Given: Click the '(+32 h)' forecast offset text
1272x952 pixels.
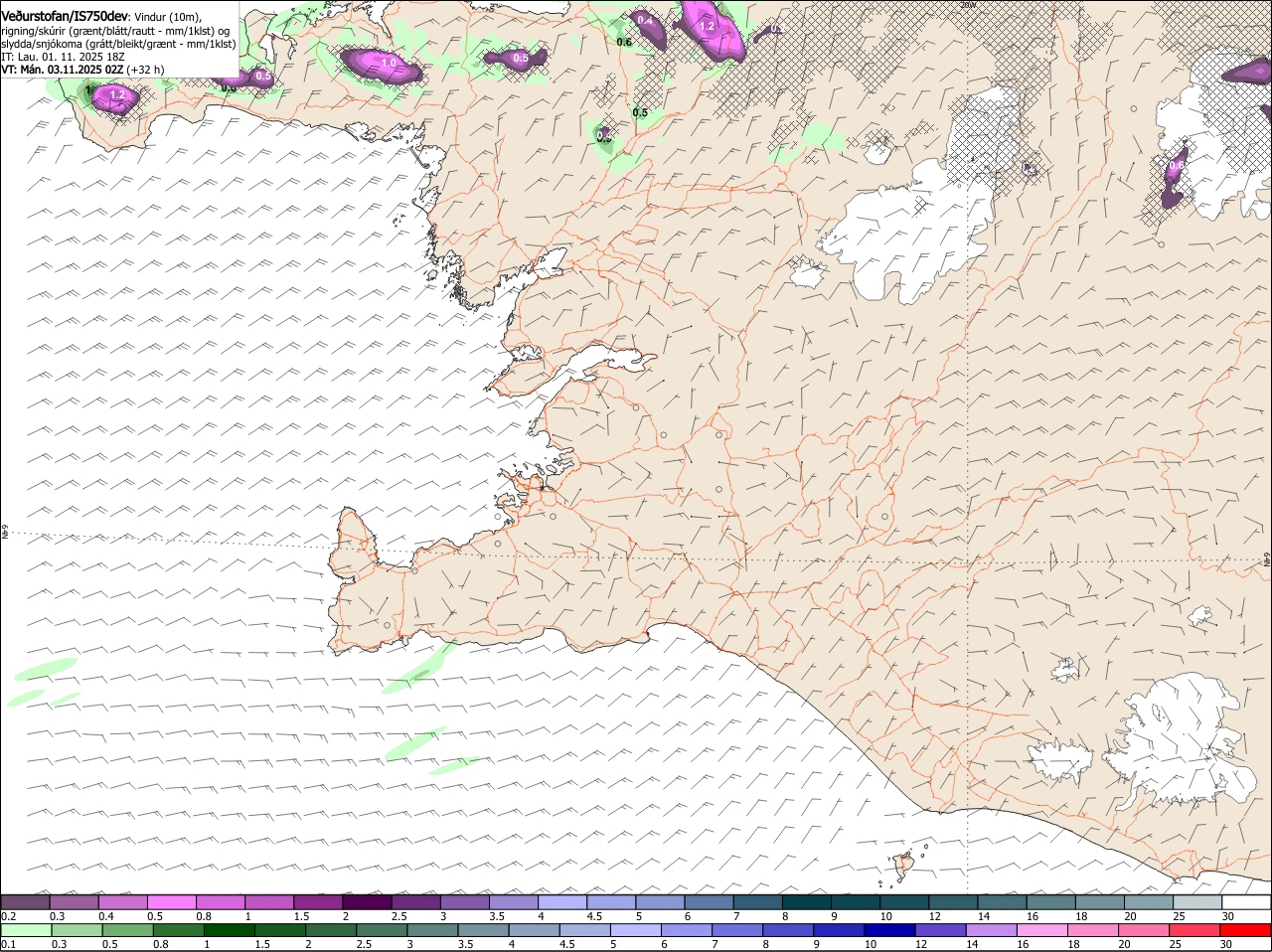Looking at the screenshot, I should (x=146, y=70).
